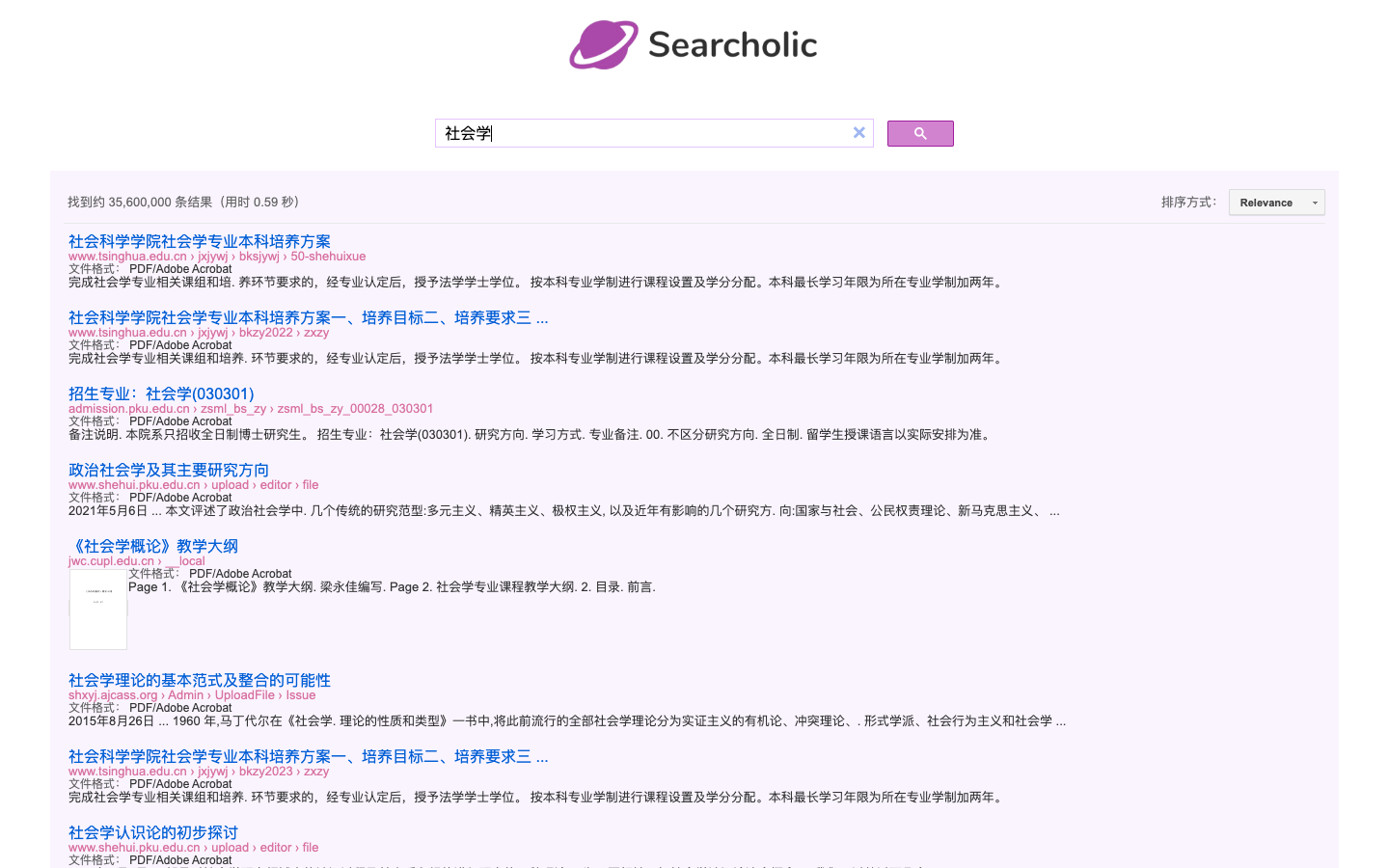Visit the shxyj.ajcass.org source link

[113, 694]
